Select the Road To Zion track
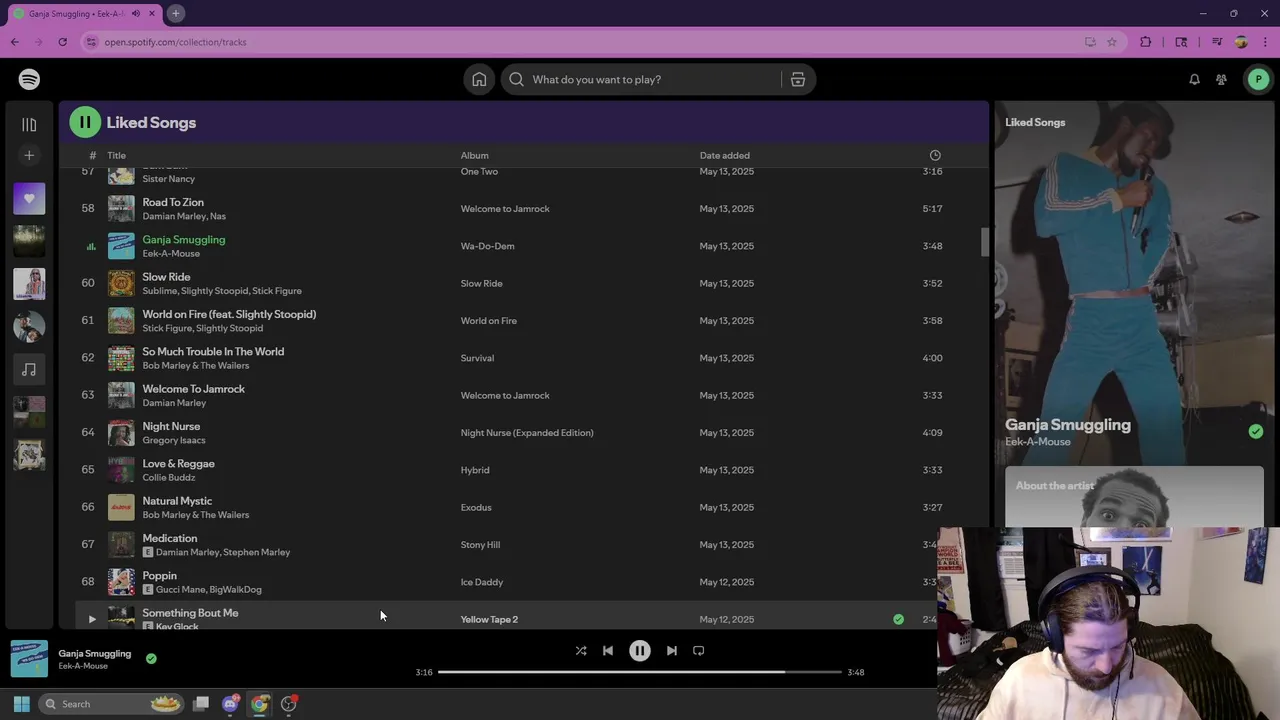The image size is (1280, 720). [x=173, y=202]
